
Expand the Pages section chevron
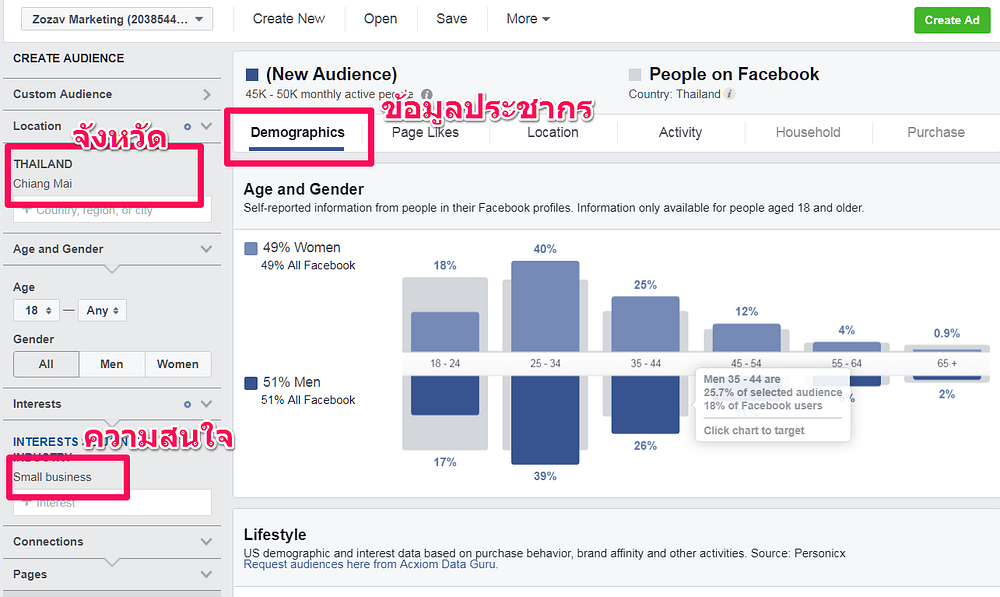207,574
